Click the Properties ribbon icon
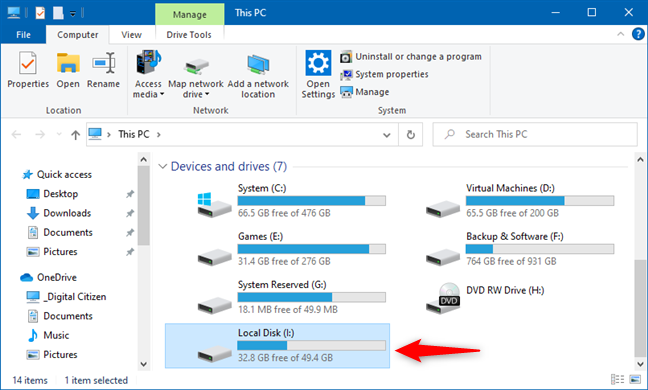648x390 pixels. pos(28,70)
